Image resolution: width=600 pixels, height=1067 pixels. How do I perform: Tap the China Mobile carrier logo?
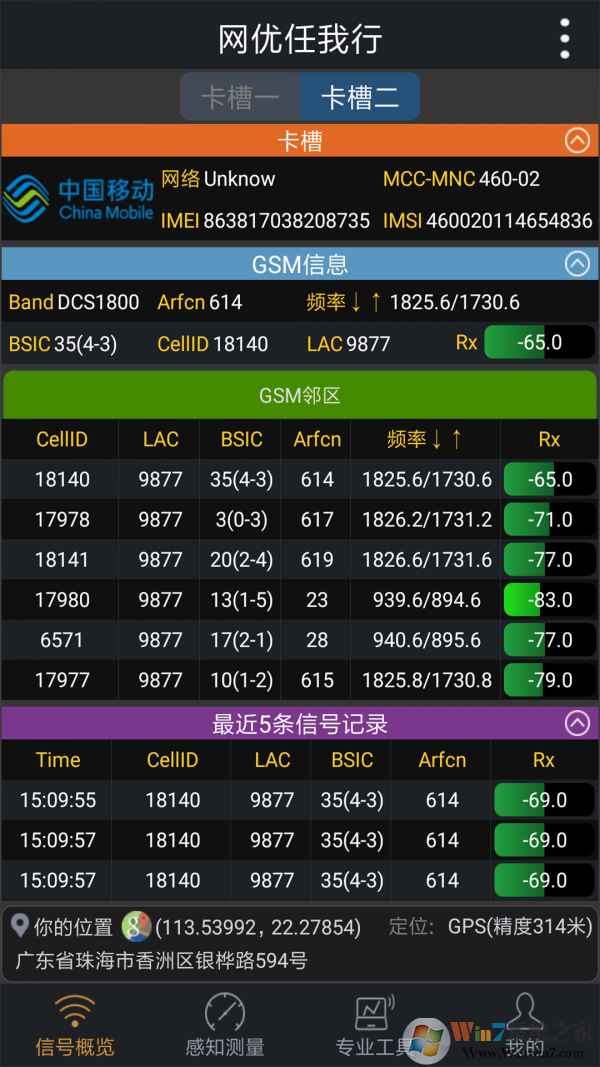(78, 198)
